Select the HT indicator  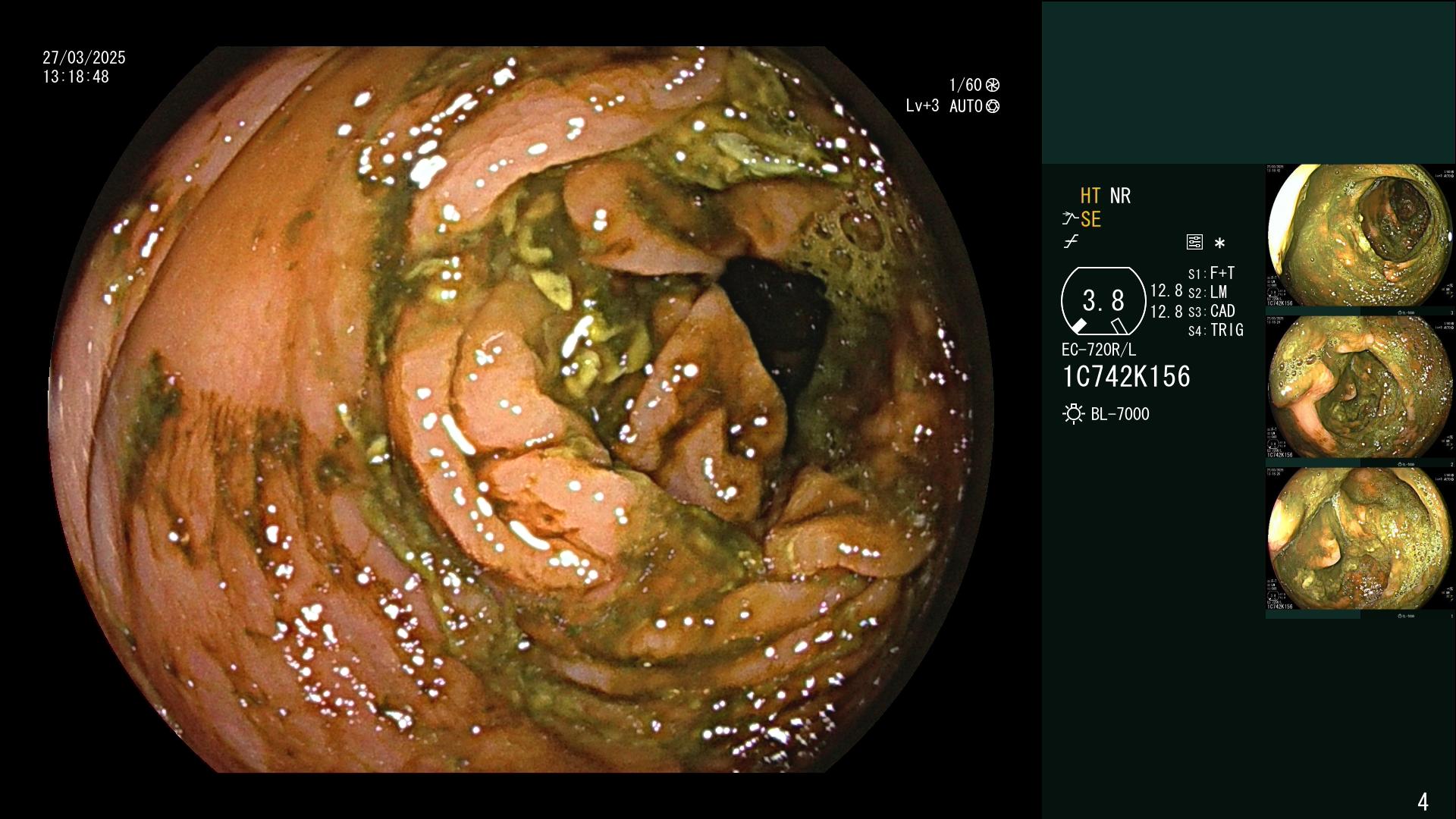tap(1090, 196)
